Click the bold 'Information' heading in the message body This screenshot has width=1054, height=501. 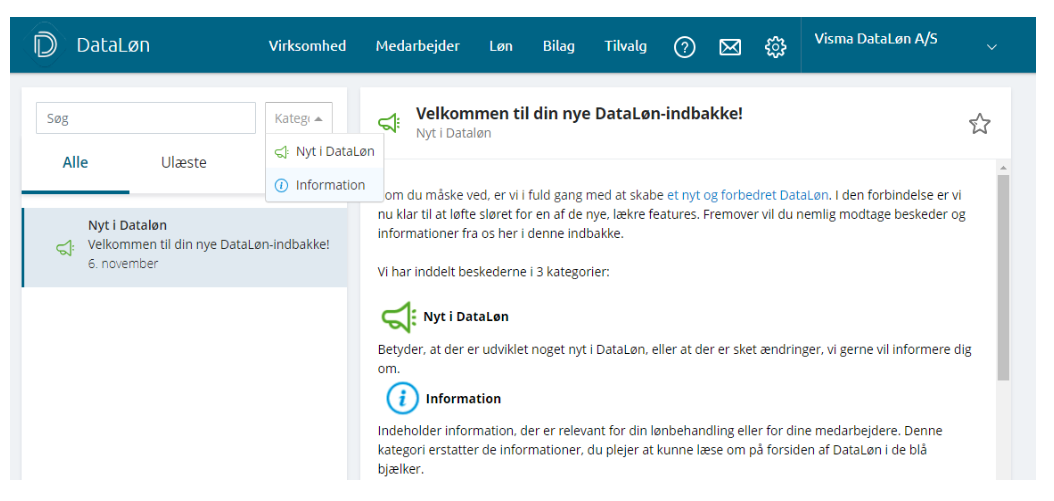pos(463,399)
